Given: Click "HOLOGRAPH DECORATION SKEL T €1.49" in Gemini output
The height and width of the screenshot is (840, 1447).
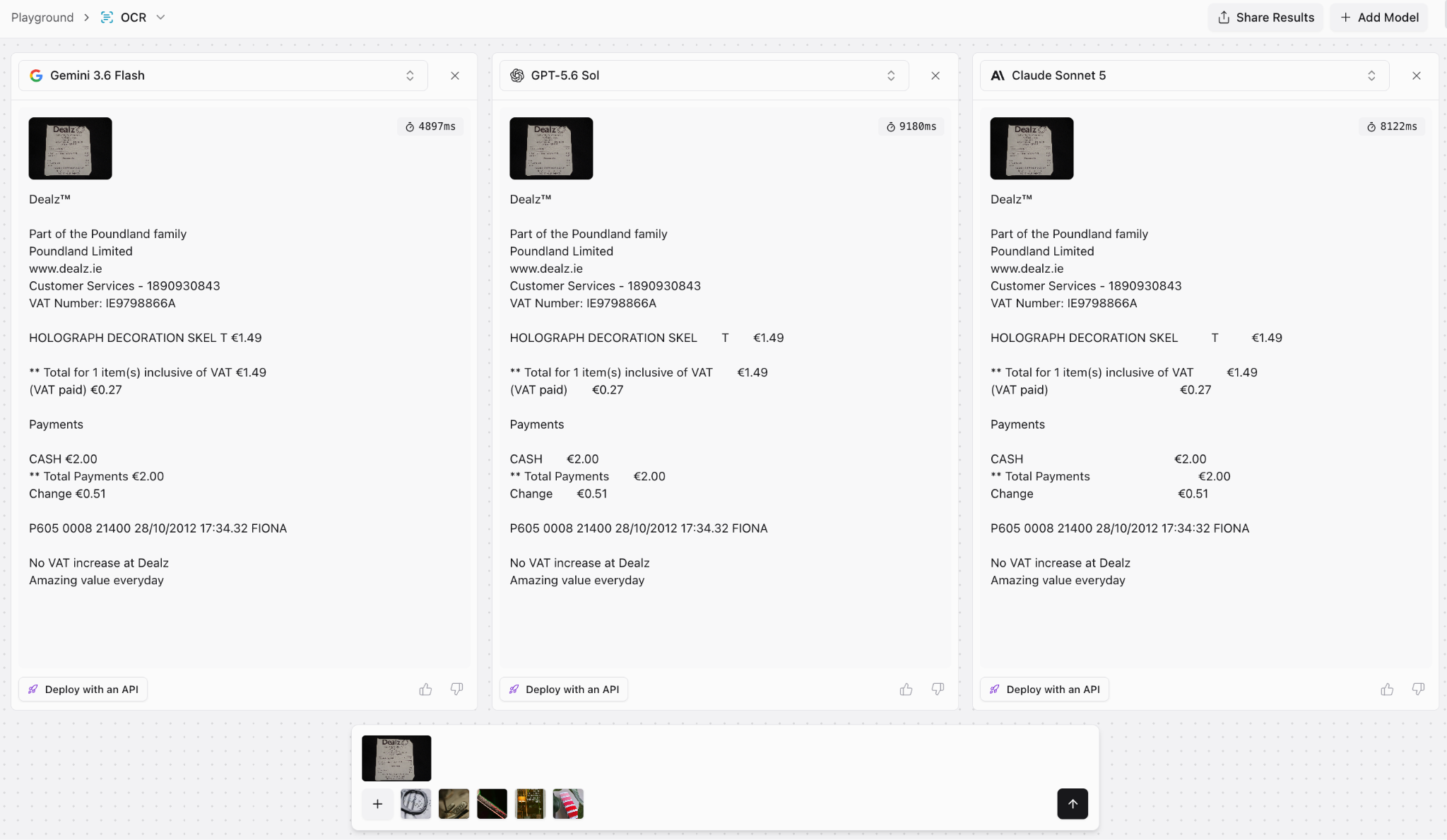Looking at the screenshot, I should (146, 338).
